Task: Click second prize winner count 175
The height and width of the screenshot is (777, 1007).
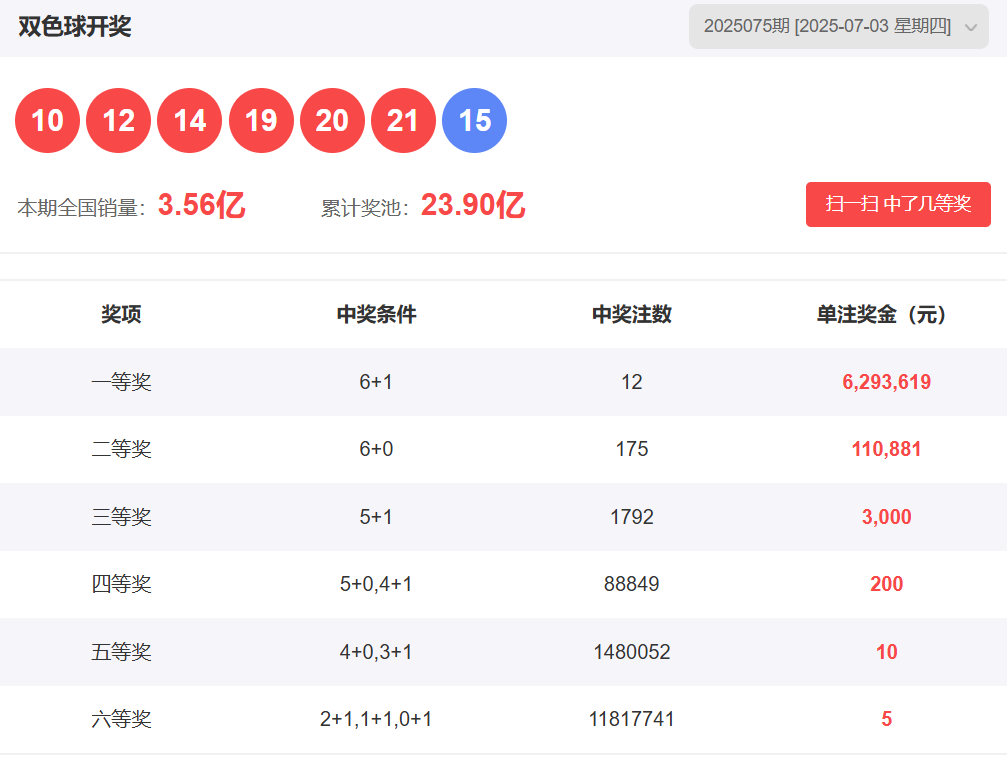Action: [632, 449]
